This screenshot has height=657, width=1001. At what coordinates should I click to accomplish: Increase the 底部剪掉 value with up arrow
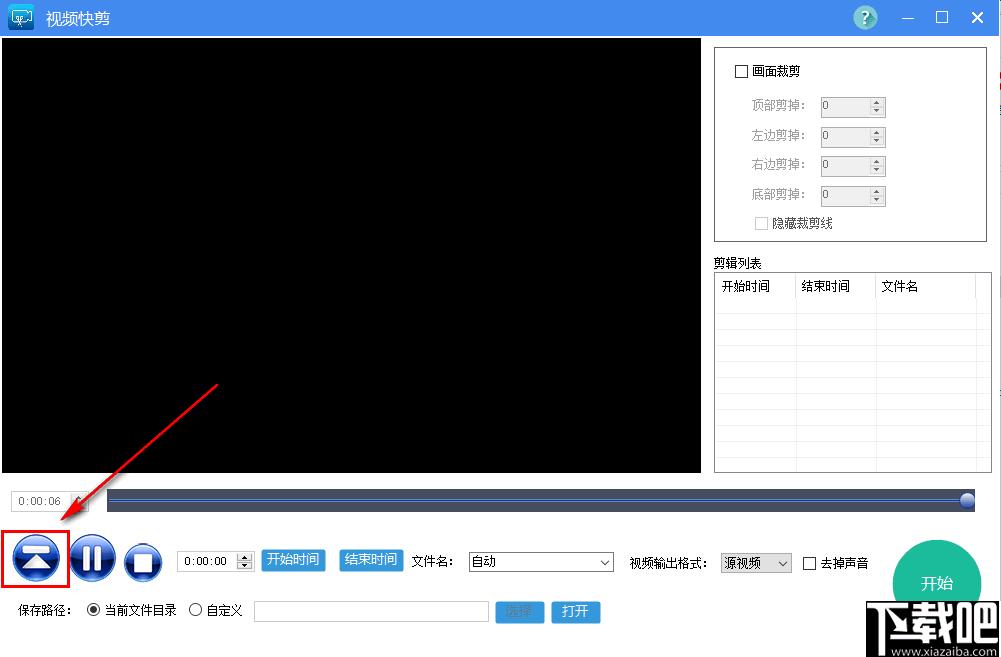[877, 191]
